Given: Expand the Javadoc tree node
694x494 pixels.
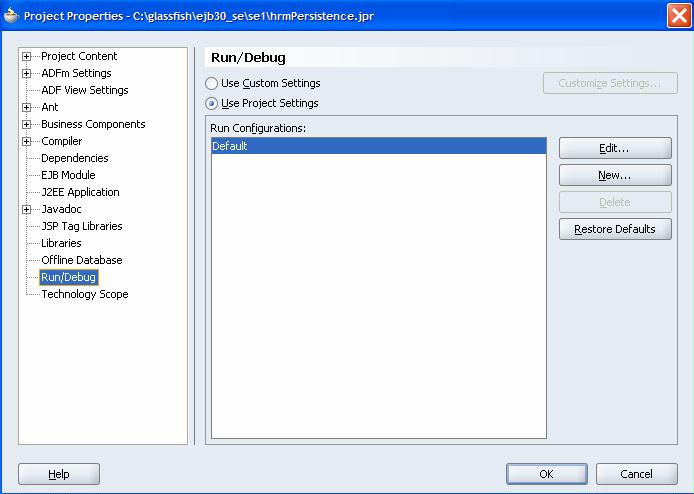Looking at the screenshot, I should tap(27, 209).
